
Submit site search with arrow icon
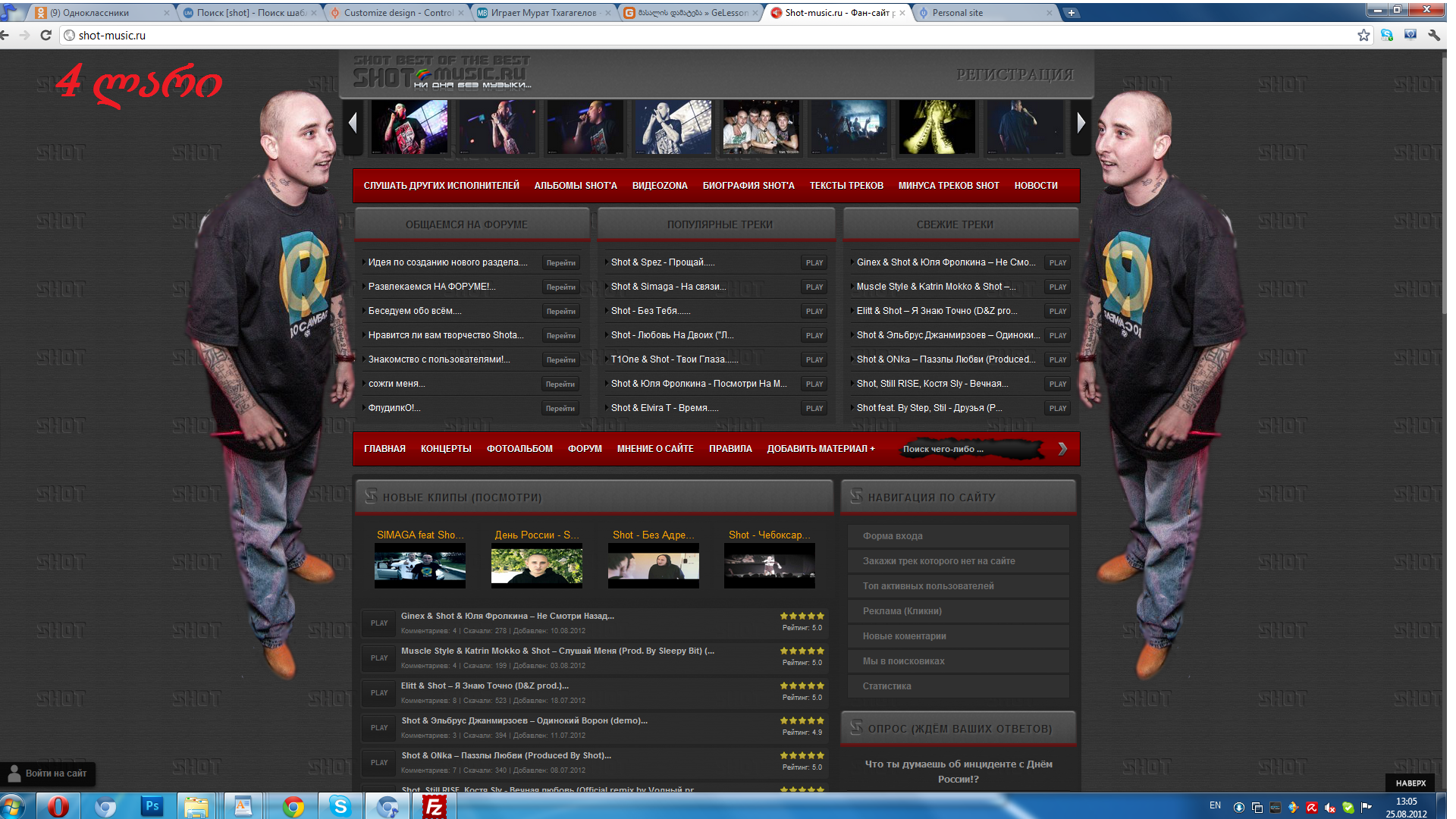click(x=1062, y=449)
